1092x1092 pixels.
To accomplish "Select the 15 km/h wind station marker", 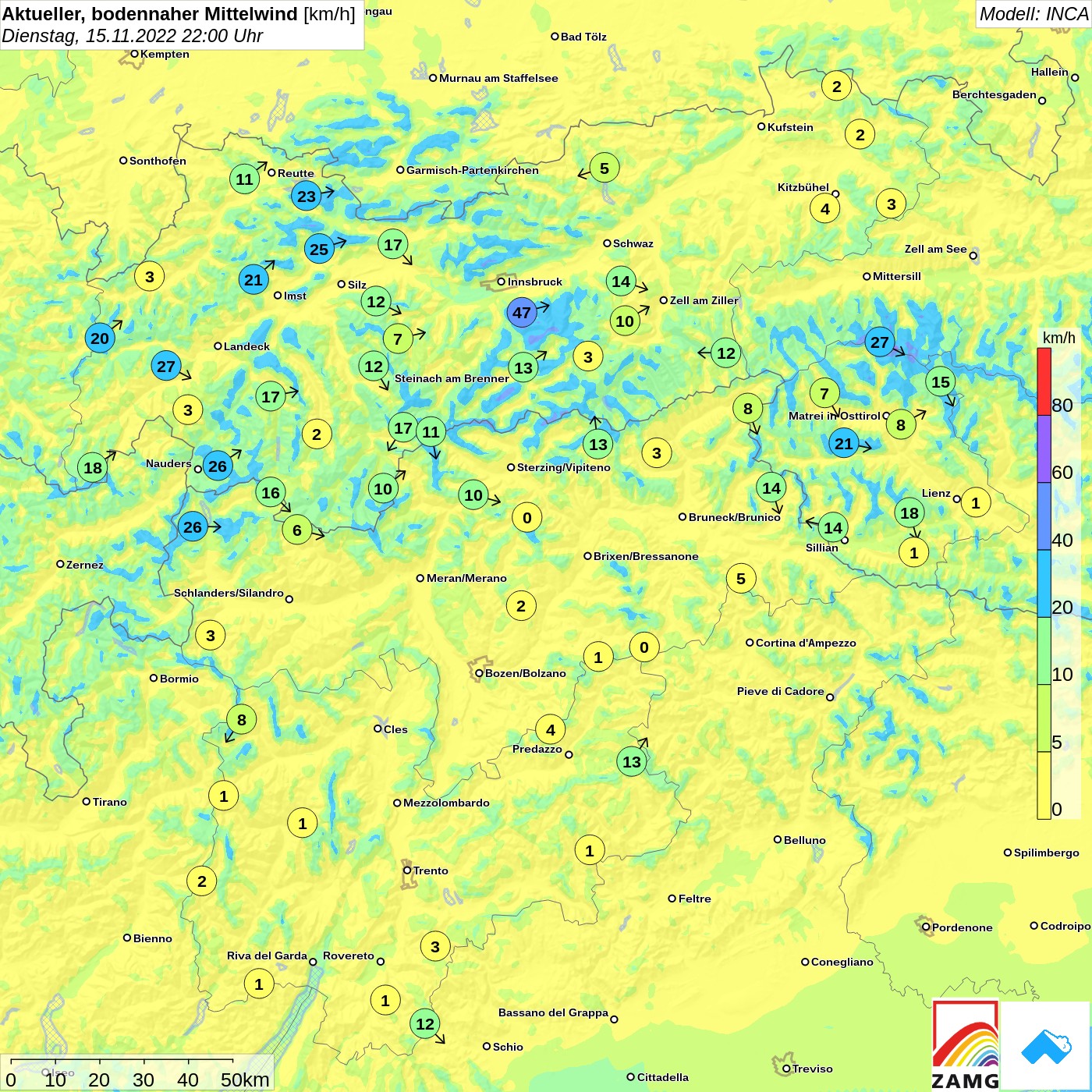I will [x=941, y=381].
